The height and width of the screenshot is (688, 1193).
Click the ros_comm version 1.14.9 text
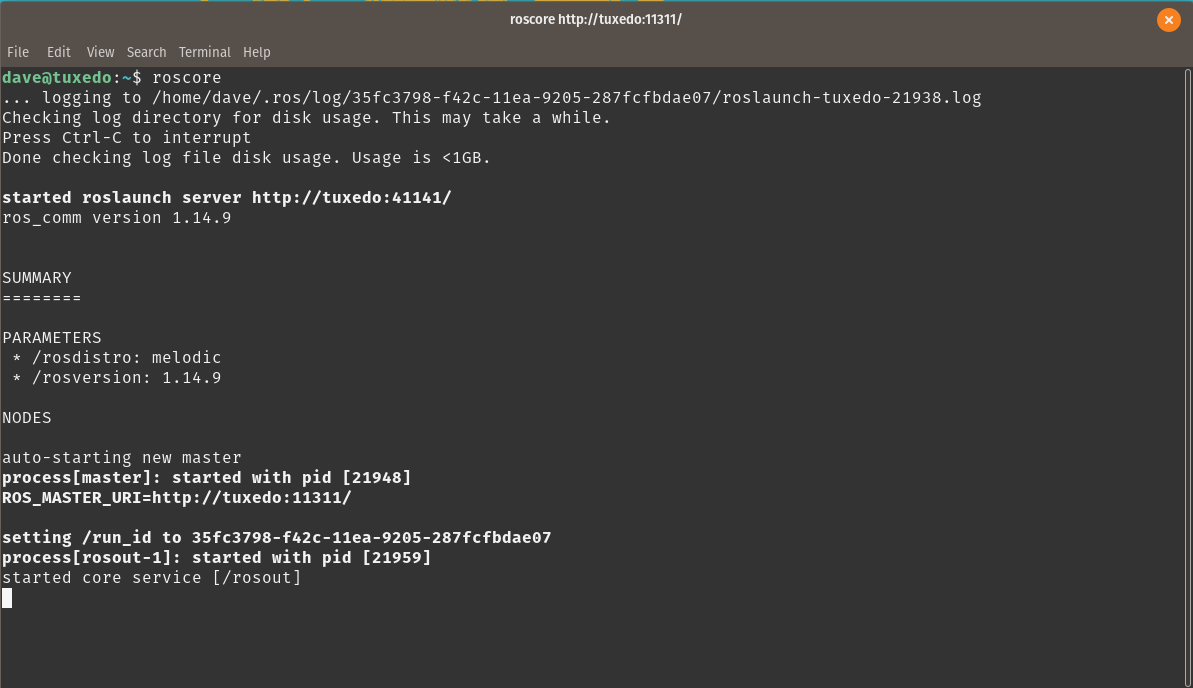click(x=116, y=217)
